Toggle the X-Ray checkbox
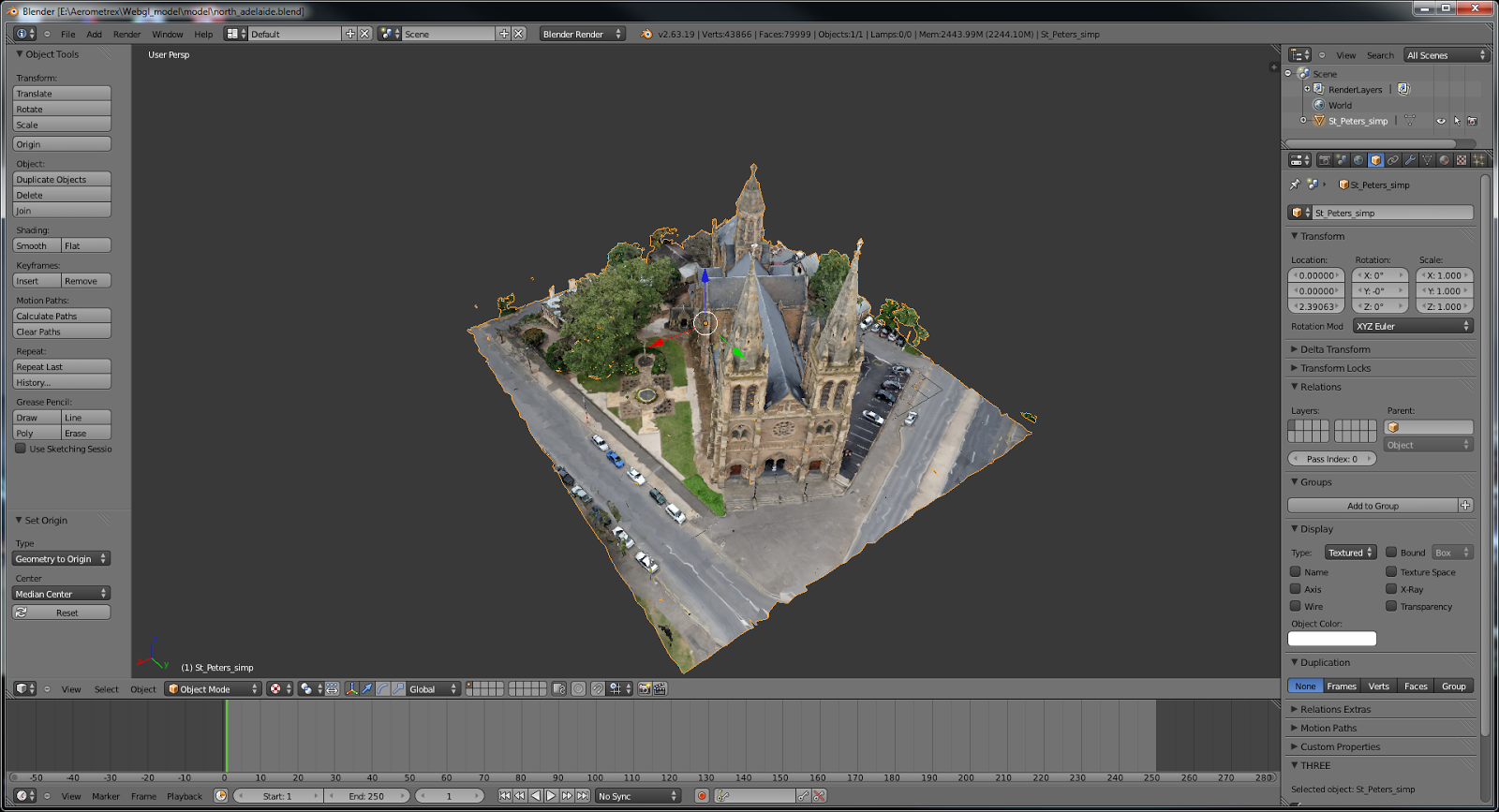Image resolution: width=1499 pixels, height=812 pixels. 1391,589
